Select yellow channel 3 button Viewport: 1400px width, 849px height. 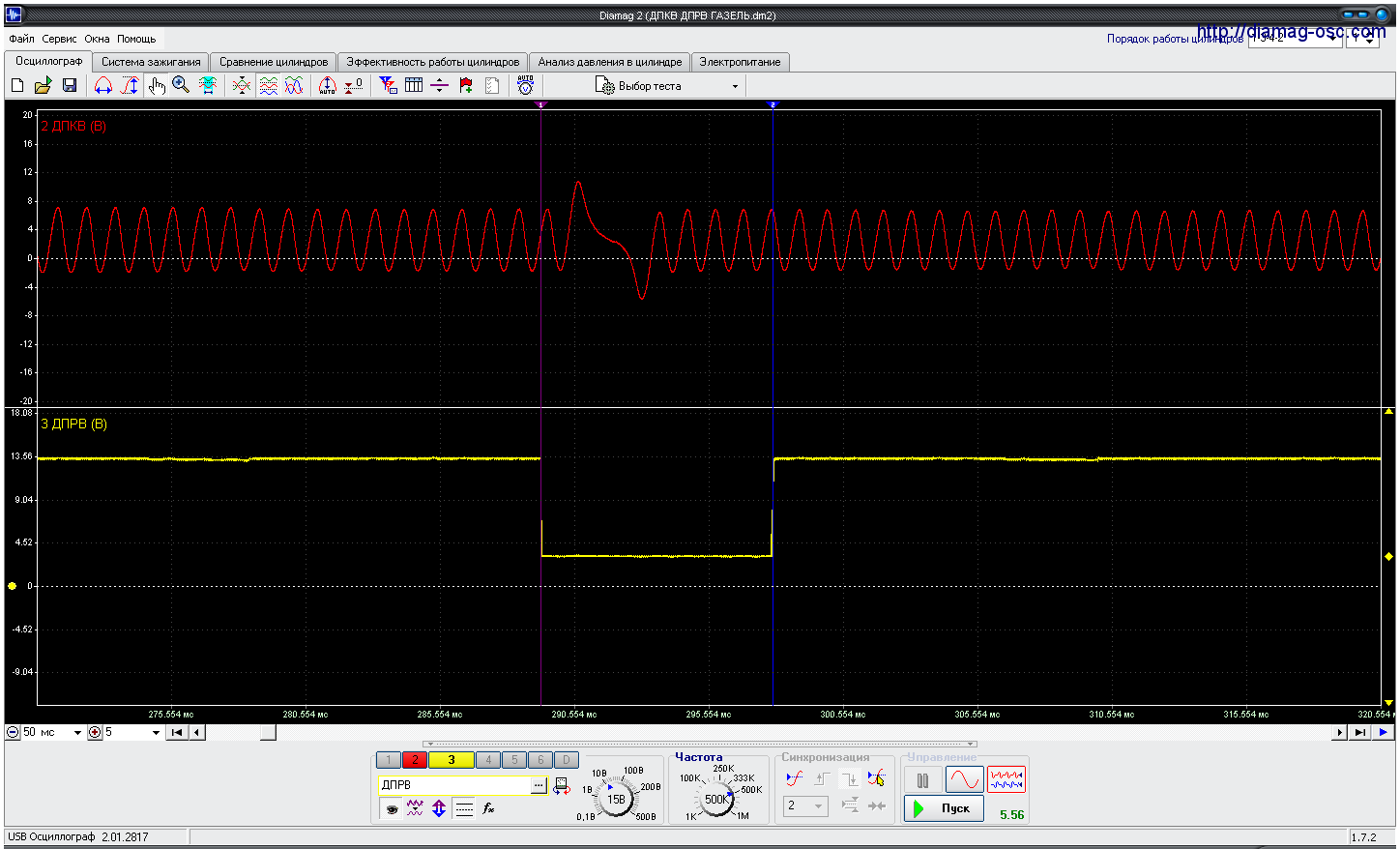tap(451, 760)
